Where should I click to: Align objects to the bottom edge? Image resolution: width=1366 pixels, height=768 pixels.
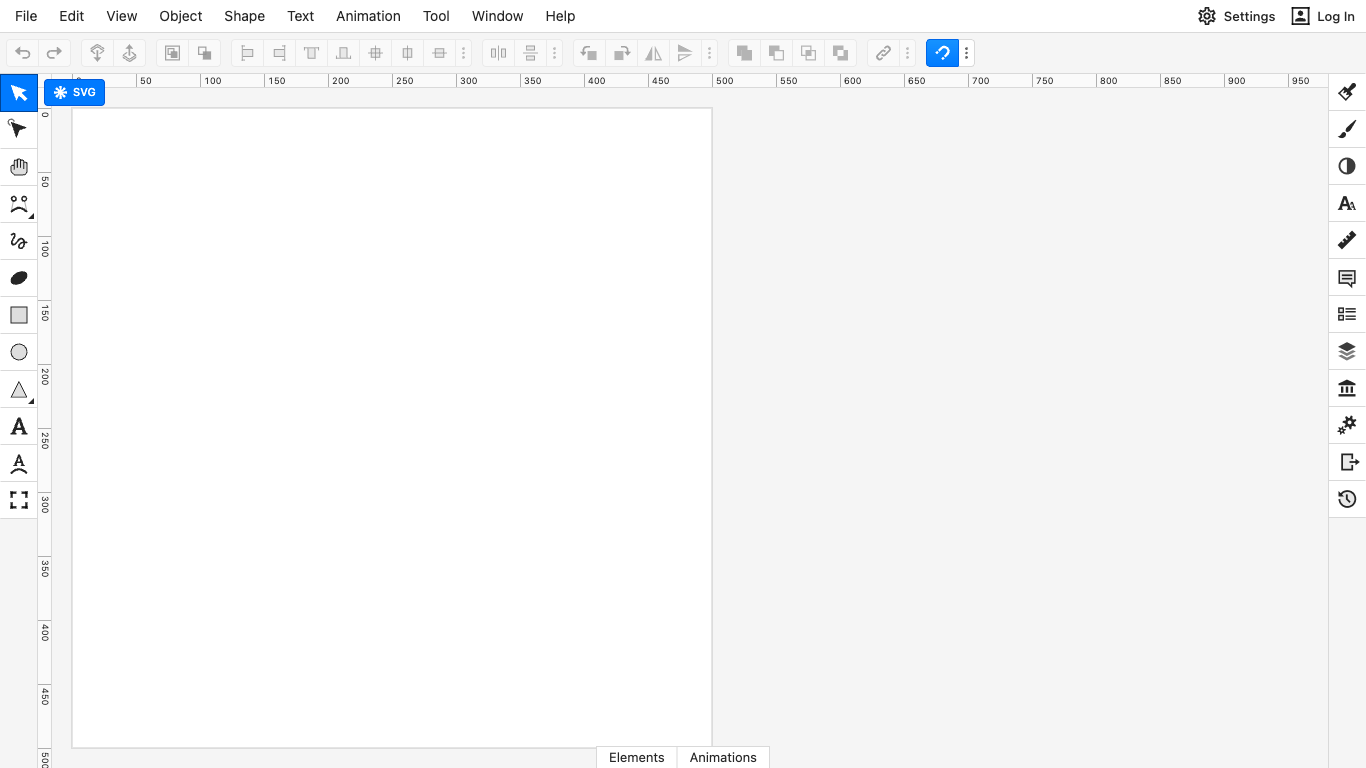(x=343, y=53)
